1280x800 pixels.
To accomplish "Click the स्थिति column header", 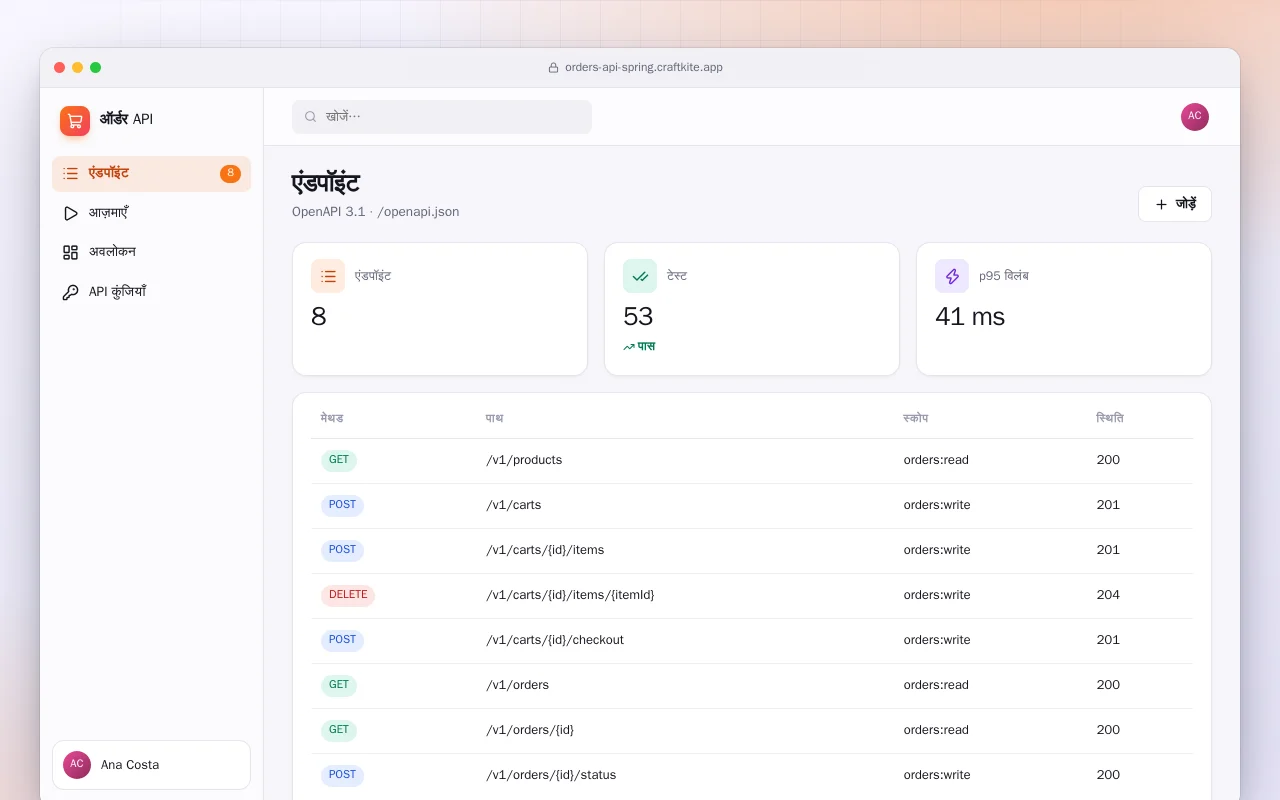I will tap(1110, 418).
